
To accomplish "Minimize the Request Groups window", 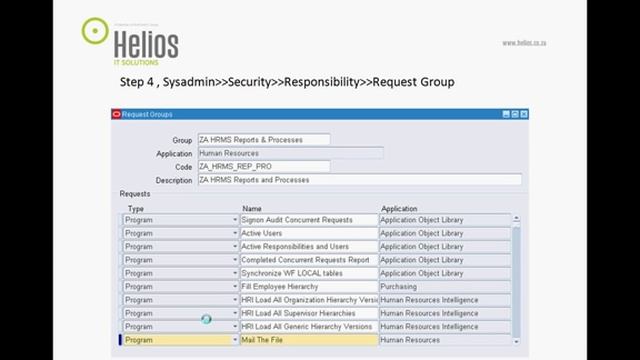I will pos(506,114).
